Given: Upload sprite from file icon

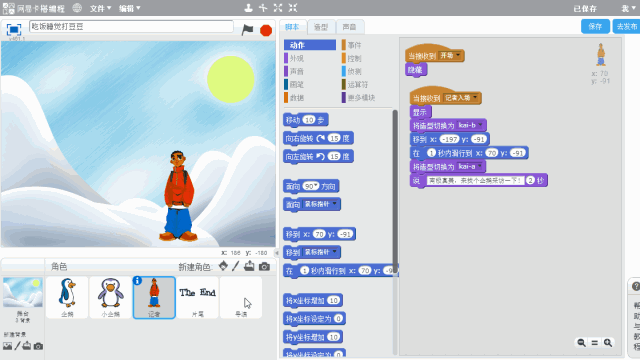Looking at the screenshot, I should [249, 266].
